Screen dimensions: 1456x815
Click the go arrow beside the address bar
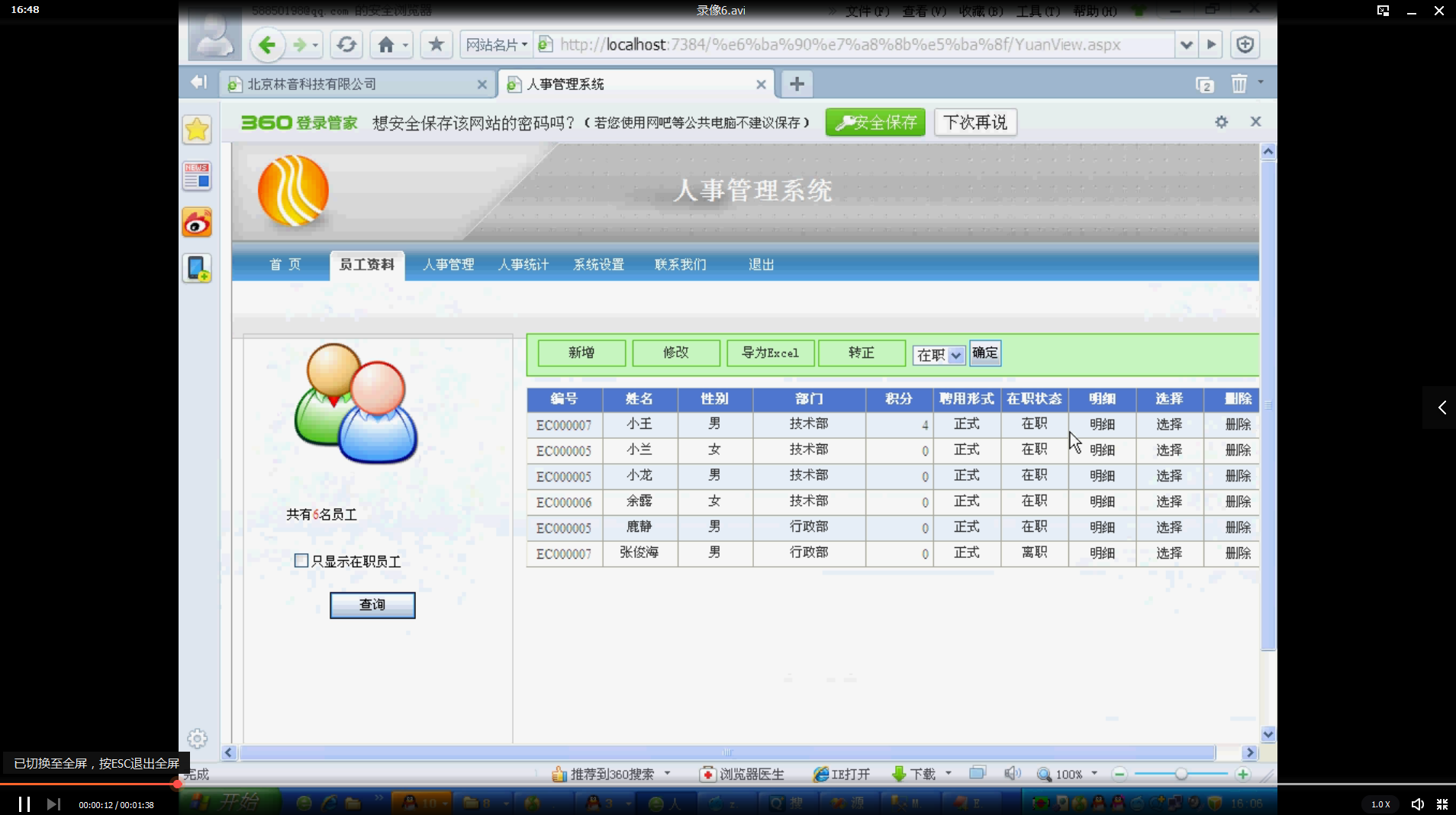click(1211, 45)
